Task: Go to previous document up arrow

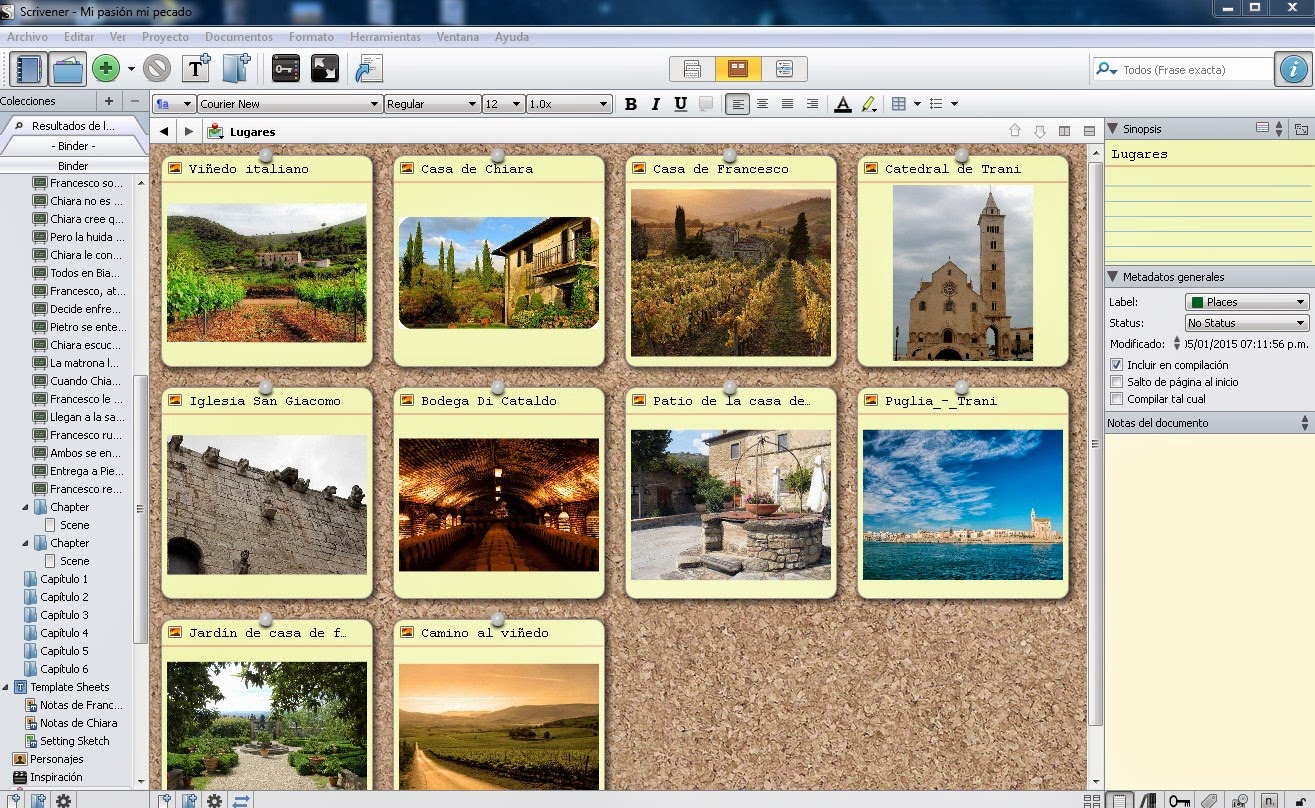Action: [x=1015, y=131]
